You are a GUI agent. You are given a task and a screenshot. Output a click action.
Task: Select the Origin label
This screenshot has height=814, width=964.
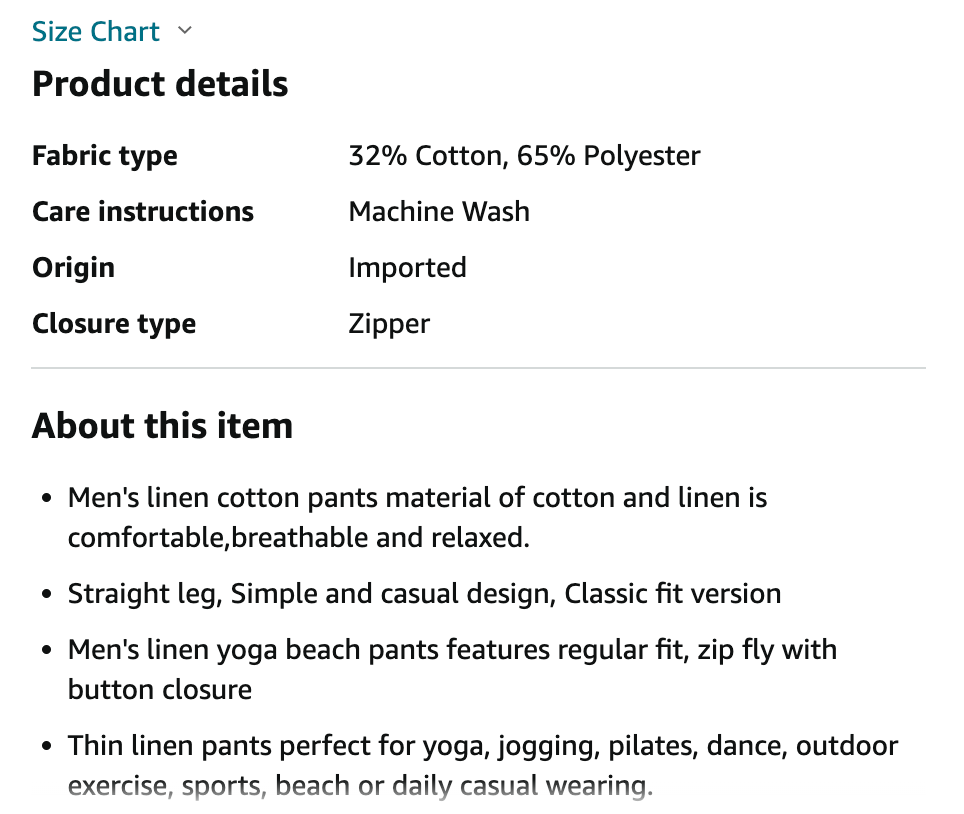[73, 267]
